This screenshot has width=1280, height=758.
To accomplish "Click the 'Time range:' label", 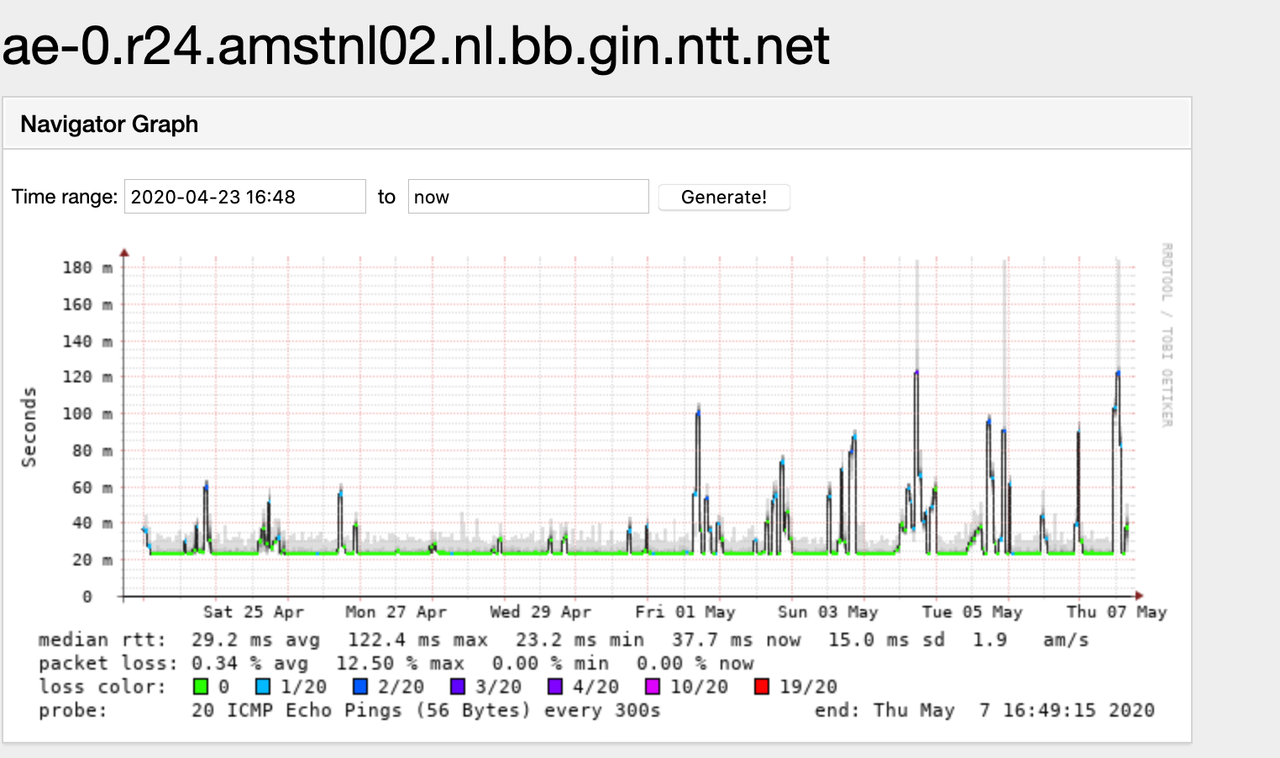I will pyautogui.click(x=65, y=197).
